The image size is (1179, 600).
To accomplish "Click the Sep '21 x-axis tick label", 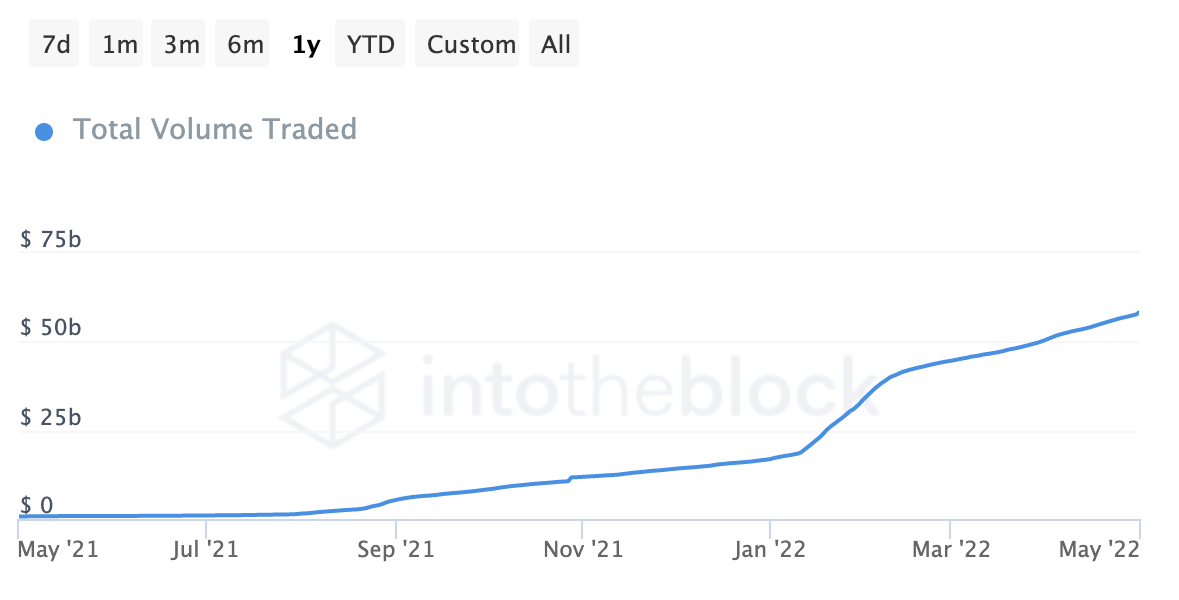I will [396, 548].
